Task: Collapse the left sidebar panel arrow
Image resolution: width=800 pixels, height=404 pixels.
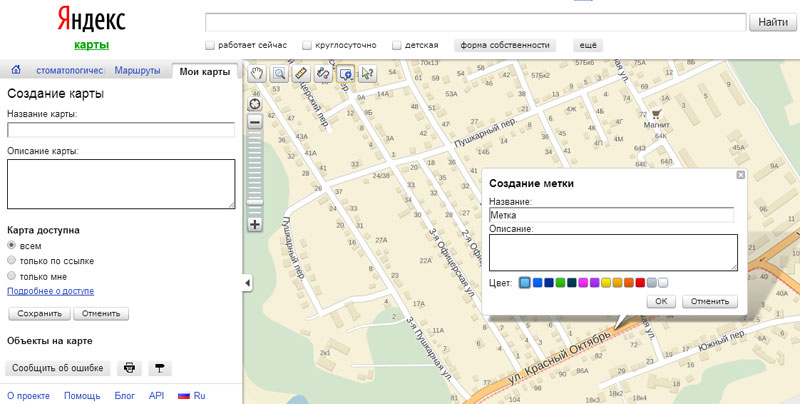Action: pos(247,284)
